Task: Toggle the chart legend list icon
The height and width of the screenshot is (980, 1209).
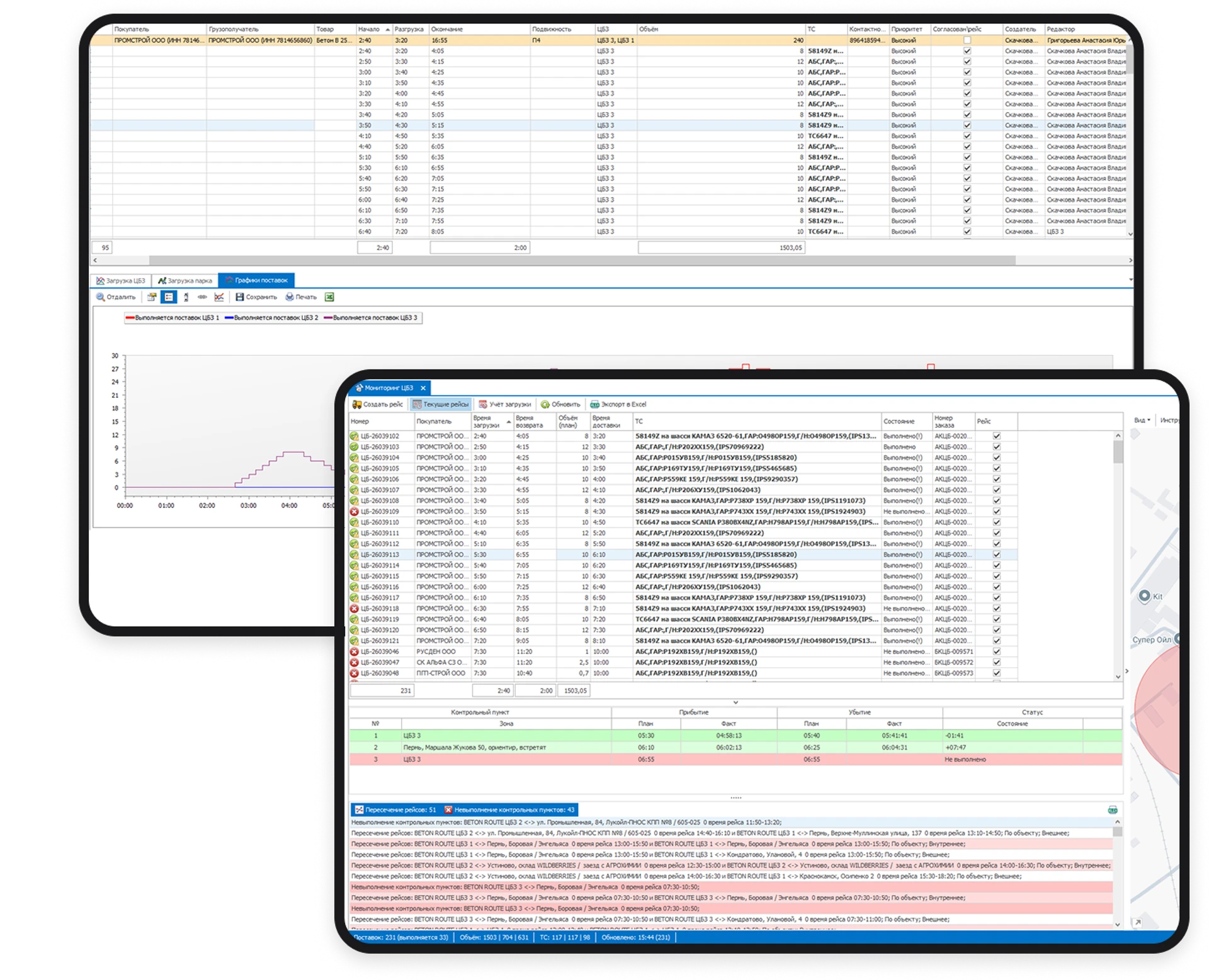Action: coord(169,297)
